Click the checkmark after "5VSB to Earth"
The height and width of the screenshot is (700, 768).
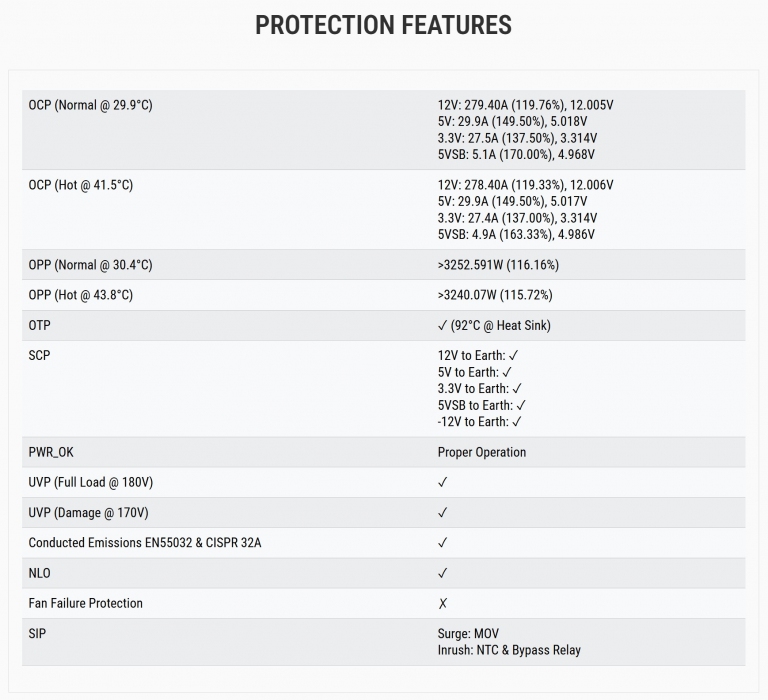click(x=521, y=405)
